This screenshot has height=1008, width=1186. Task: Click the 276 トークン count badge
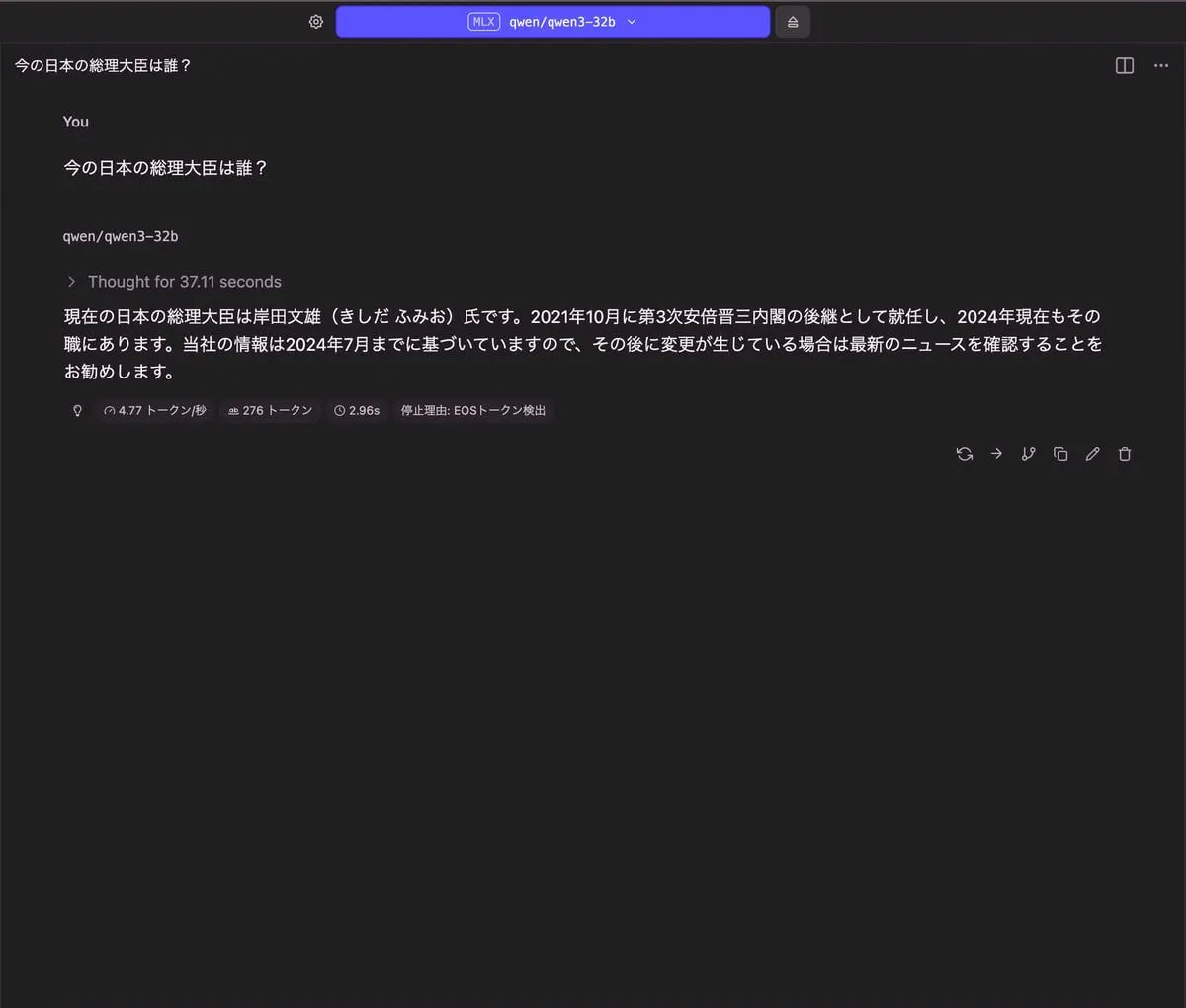pos(270,410)
